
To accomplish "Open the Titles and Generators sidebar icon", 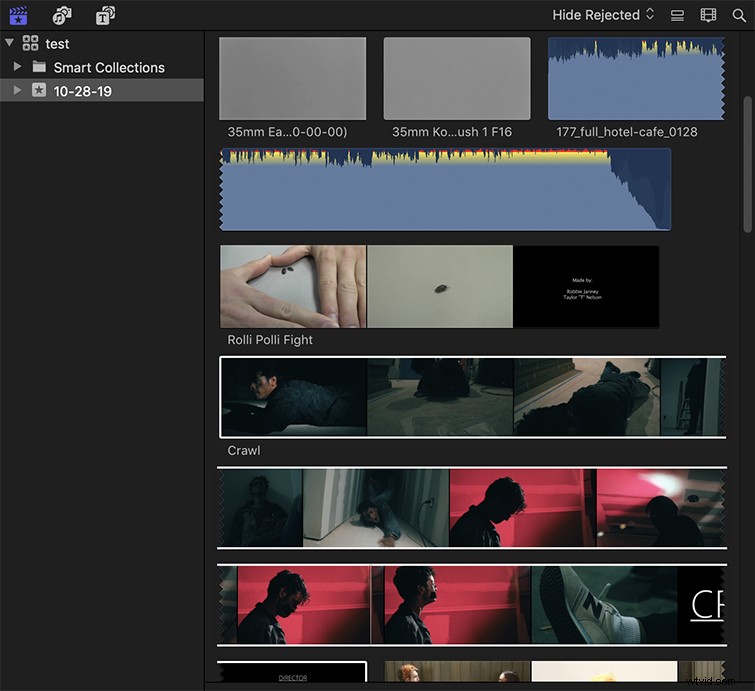I will coord(105,15).
